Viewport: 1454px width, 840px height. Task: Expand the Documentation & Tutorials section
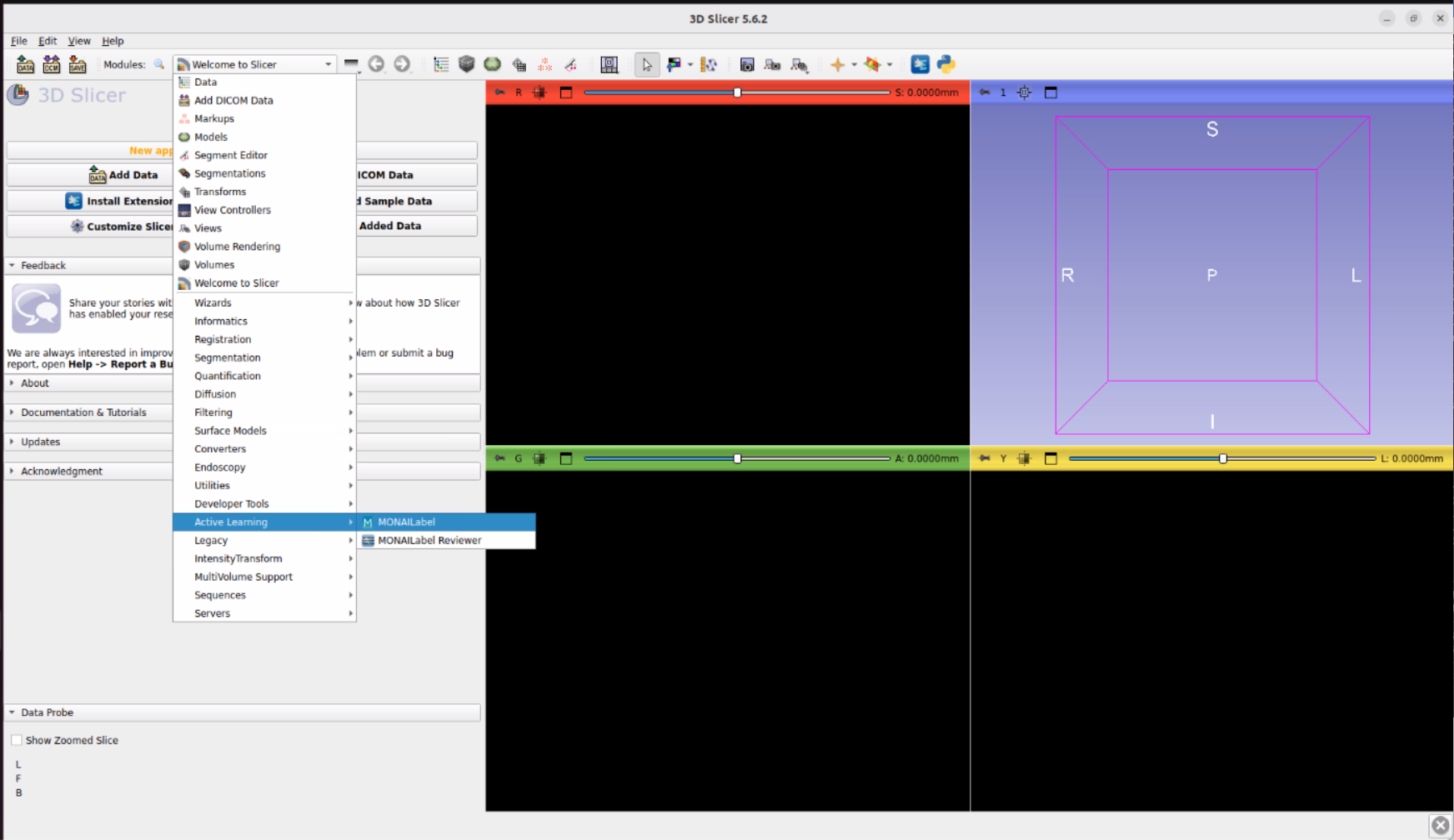pyautogui.click(x=83, y=412)
